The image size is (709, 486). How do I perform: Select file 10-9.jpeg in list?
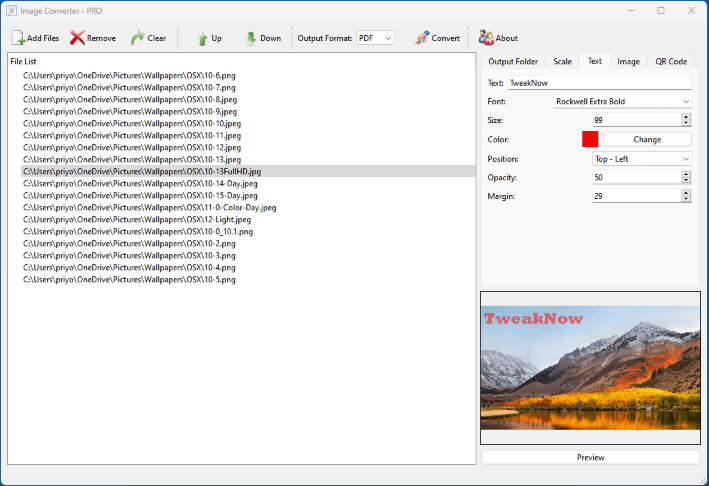pyautogui.click(x=130, y=111)
